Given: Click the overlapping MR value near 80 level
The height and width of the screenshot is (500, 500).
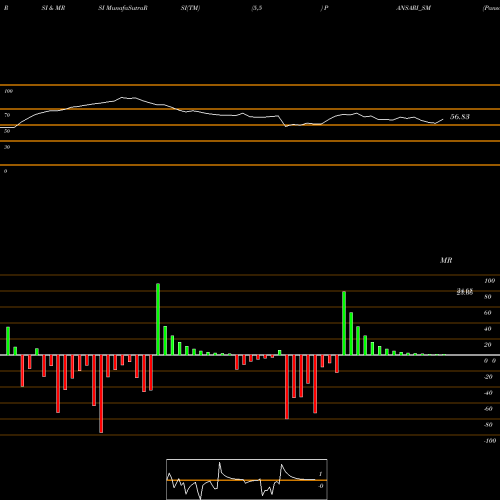Looking at the screenshot, I should [465, 292].
